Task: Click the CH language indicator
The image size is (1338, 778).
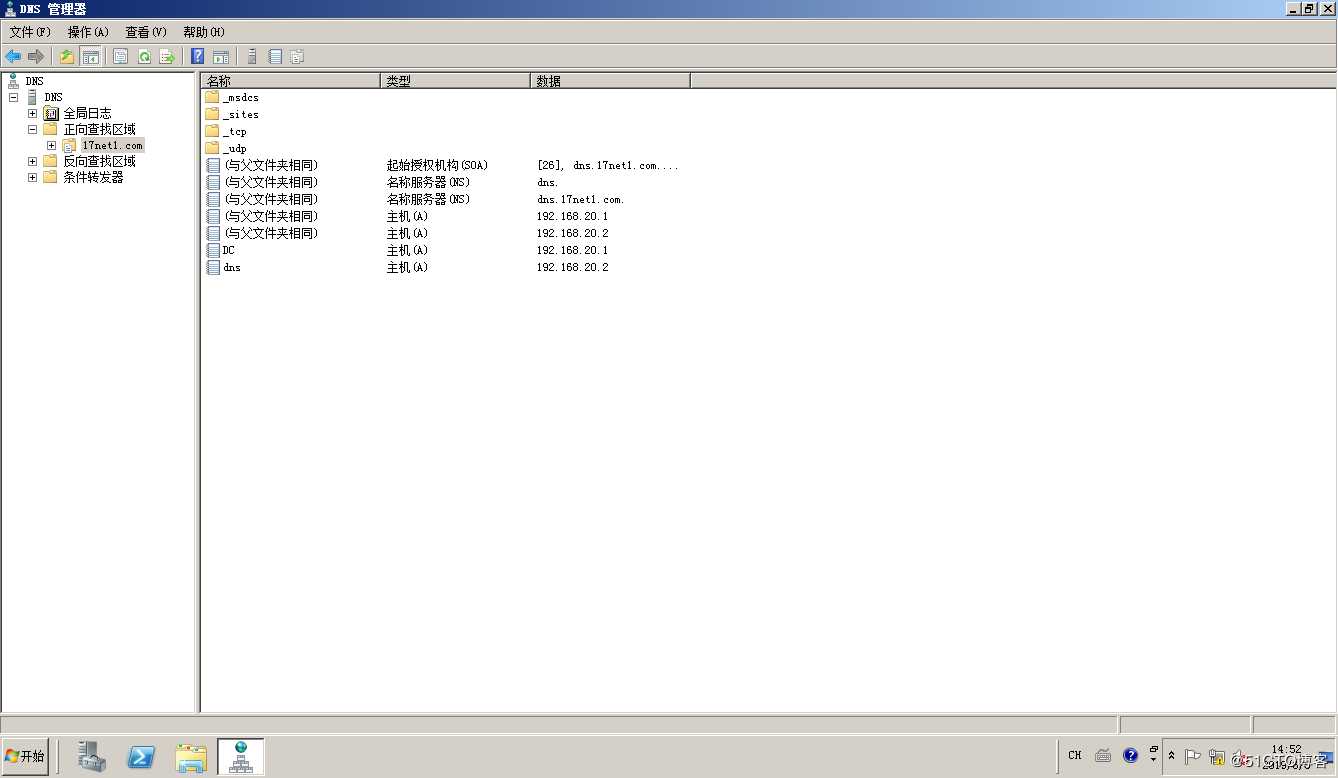Action: tap(1075, 756)
